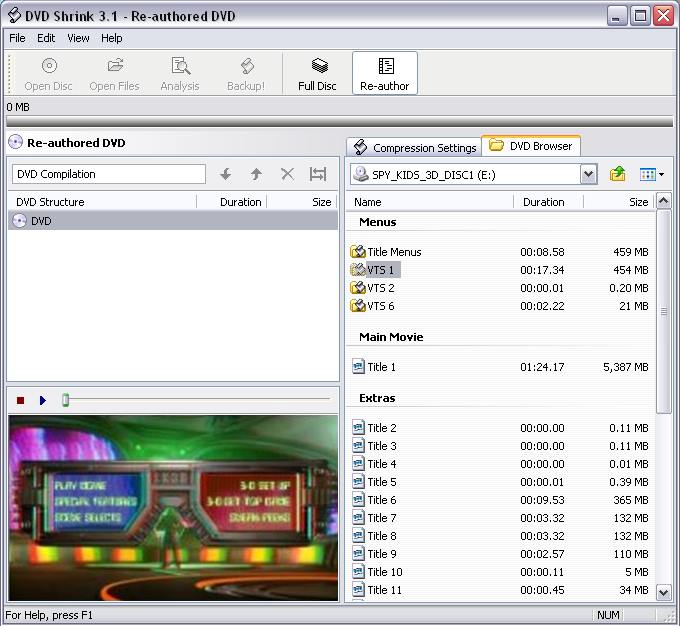680x626 pixels.
Task: Select the Re-author mode button
Action: point(385,73)
